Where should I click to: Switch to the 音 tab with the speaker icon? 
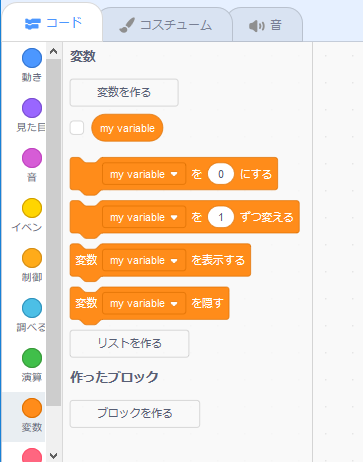[266, 25]
